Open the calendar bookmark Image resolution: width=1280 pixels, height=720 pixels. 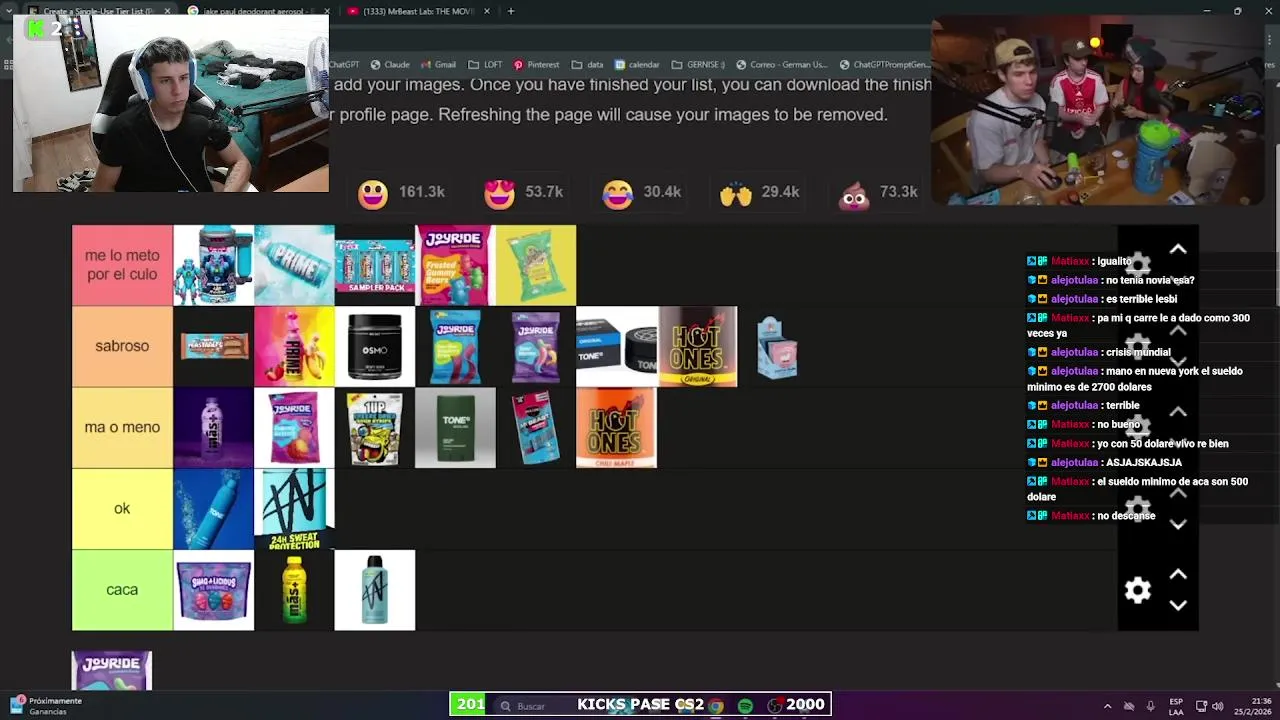click(637, 64)
